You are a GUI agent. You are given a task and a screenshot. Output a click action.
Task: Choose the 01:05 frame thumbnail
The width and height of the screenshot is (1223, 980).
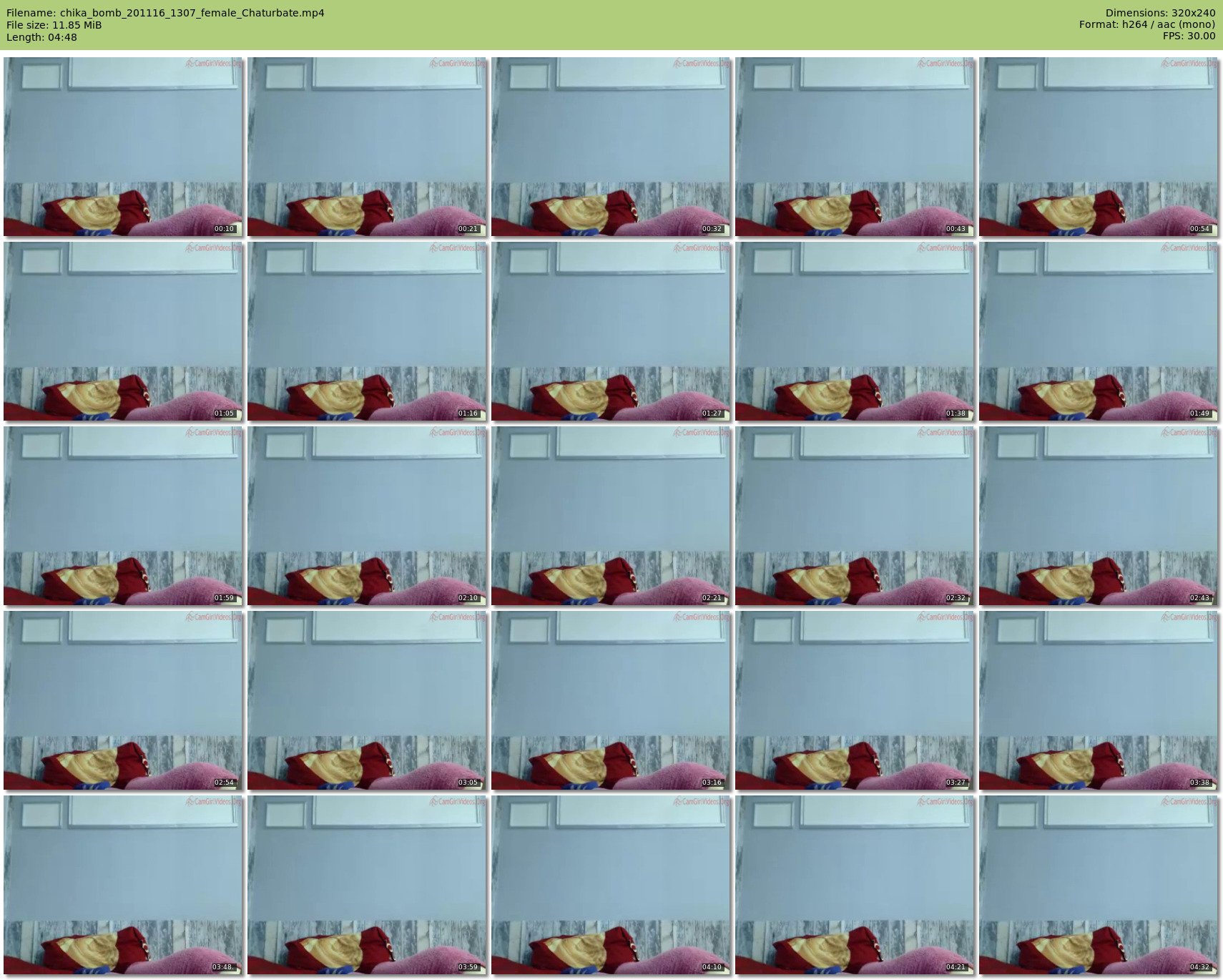click(123, 331)
